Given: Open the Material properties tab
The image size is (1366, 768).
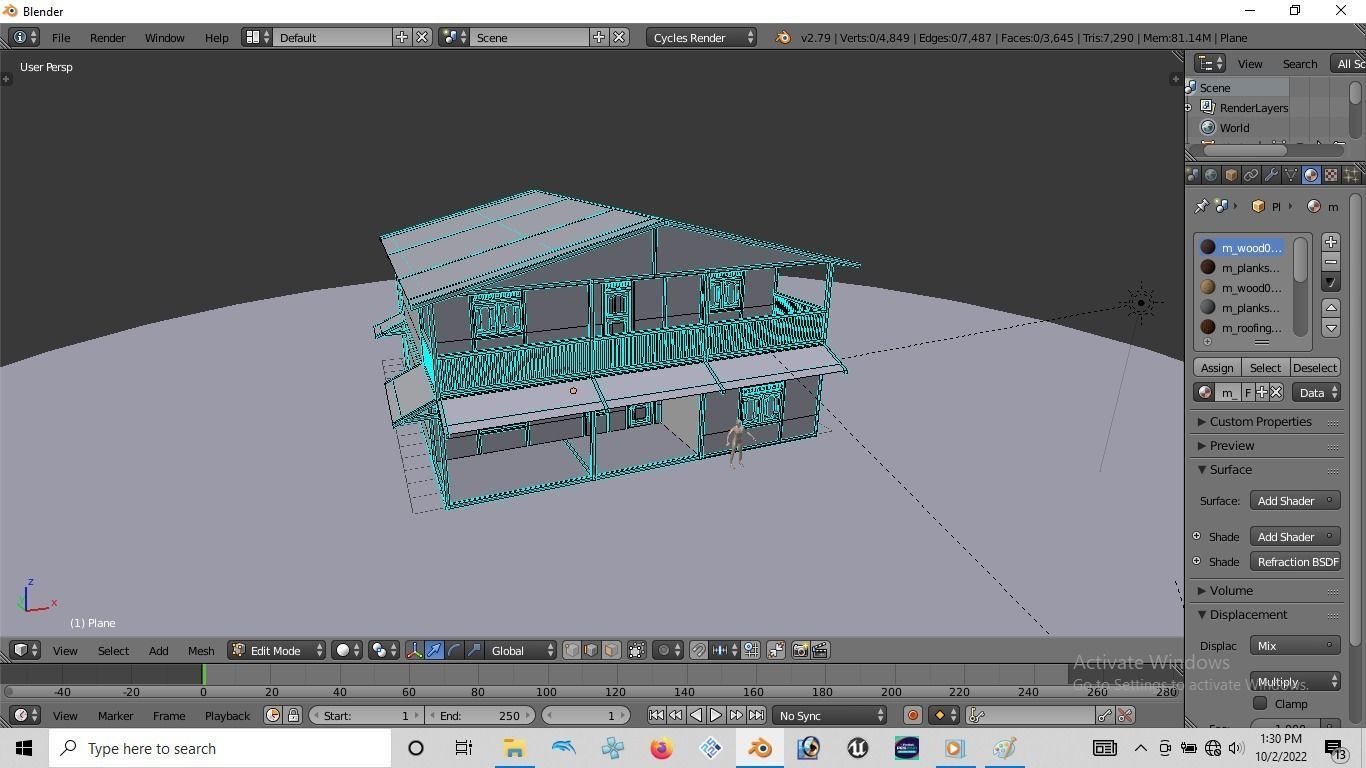Looking at the screenshot, I should coord(1311,175).
